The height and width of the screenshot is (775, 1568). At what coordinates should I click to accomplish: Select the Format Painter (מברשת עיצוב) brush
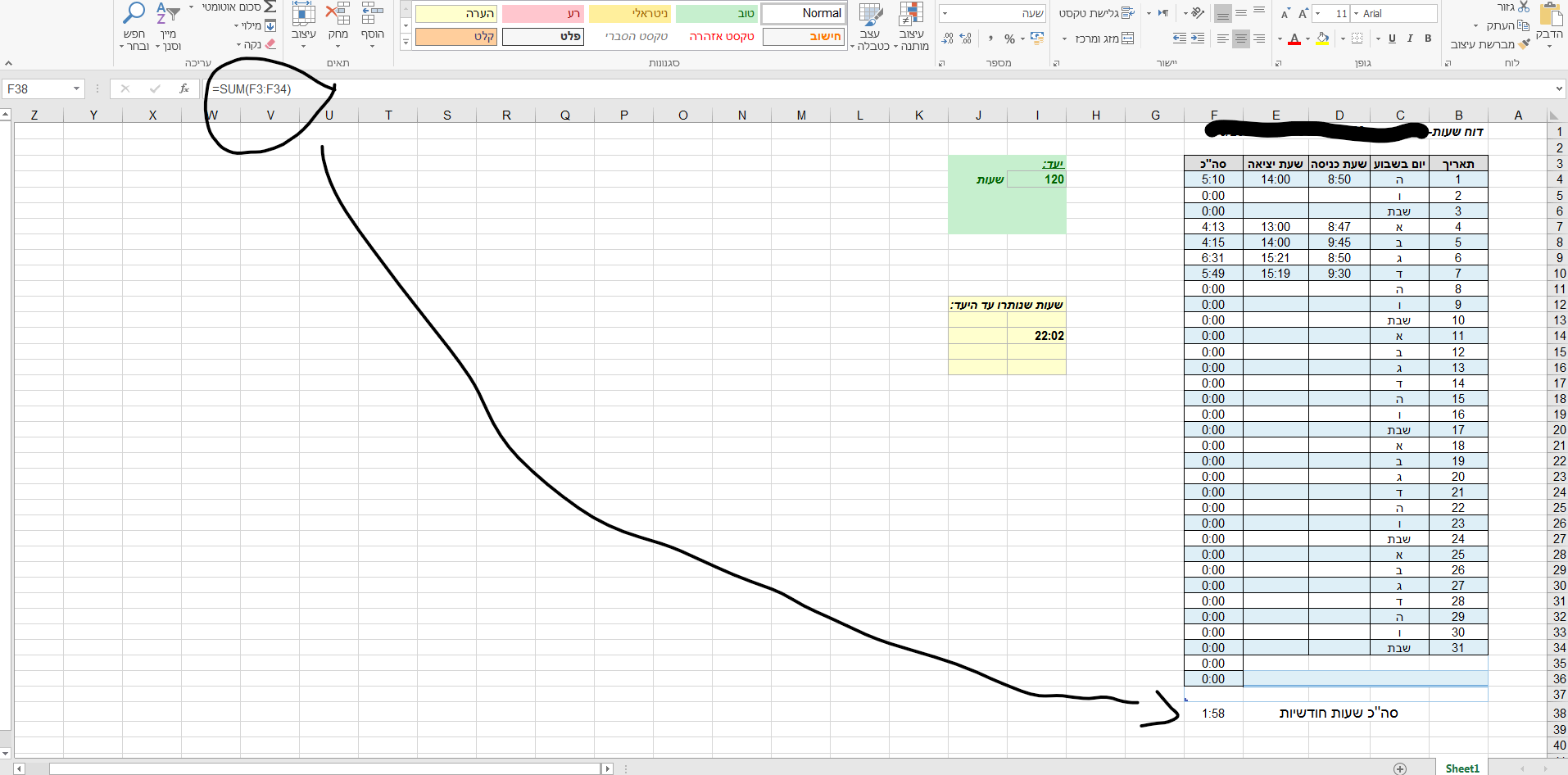1524,44
